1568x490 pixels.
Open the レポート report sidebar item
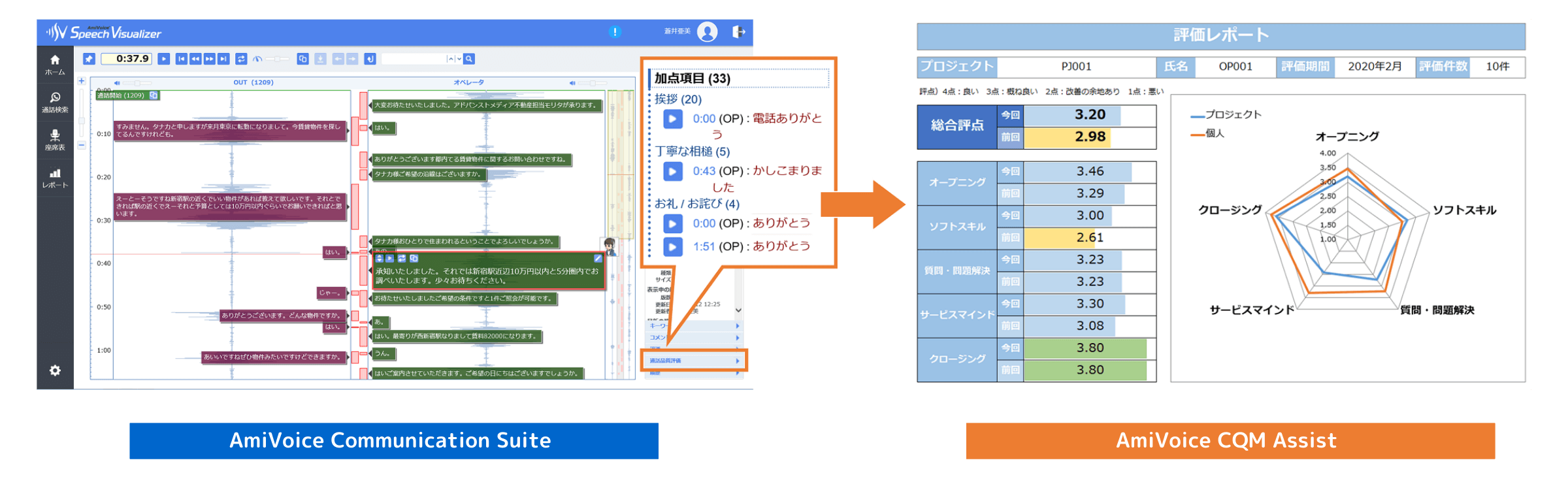pyautogui.click(x=55, y=178)
